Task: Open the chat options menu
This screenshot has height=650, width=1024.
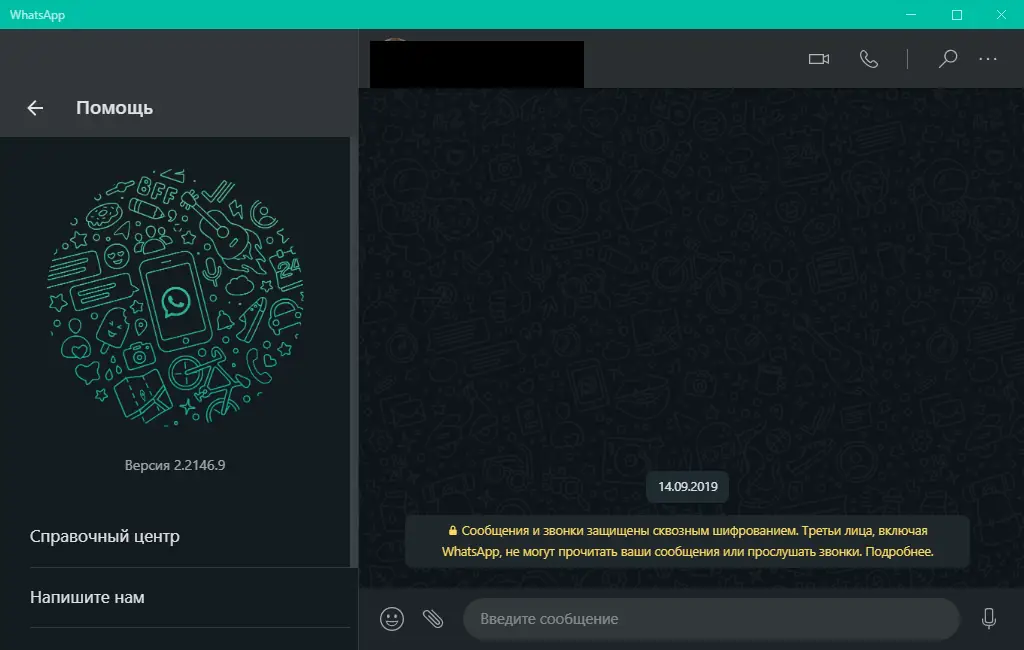Action: coord(988,59)
